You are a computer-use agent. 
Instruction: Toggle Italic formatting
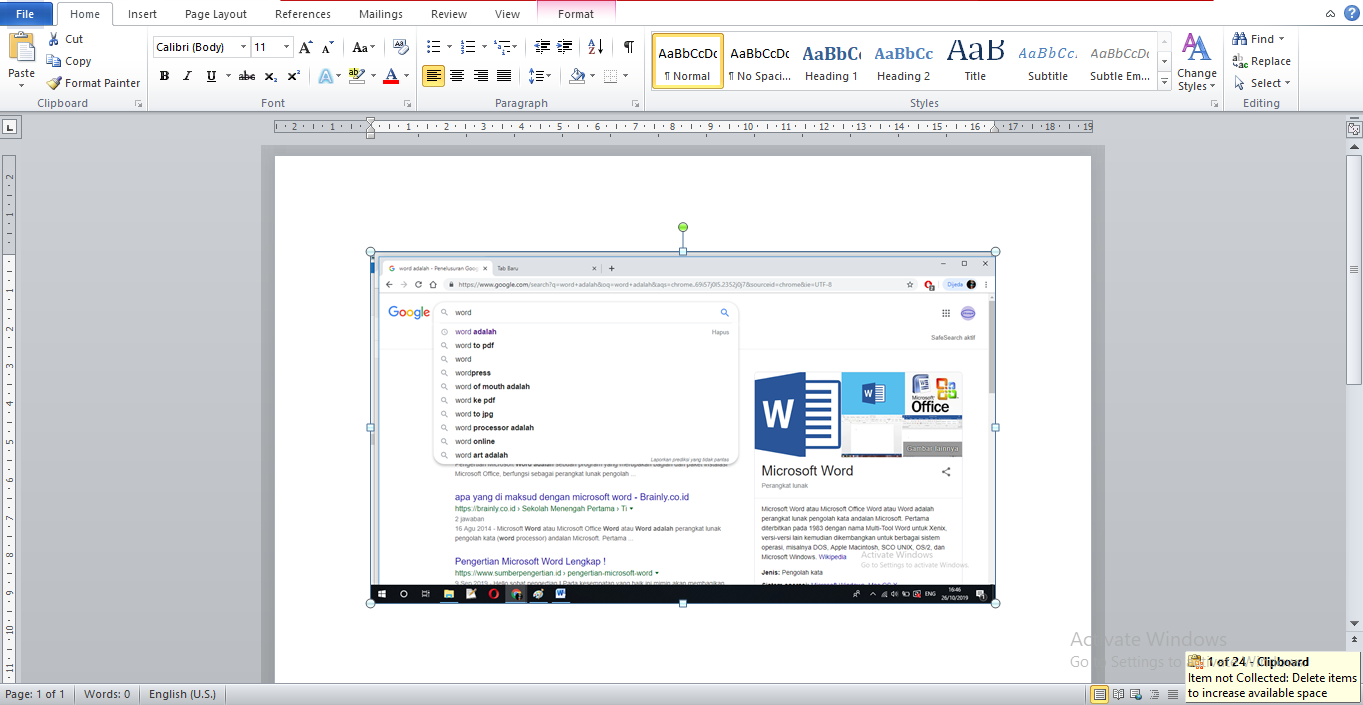(187, 76)
